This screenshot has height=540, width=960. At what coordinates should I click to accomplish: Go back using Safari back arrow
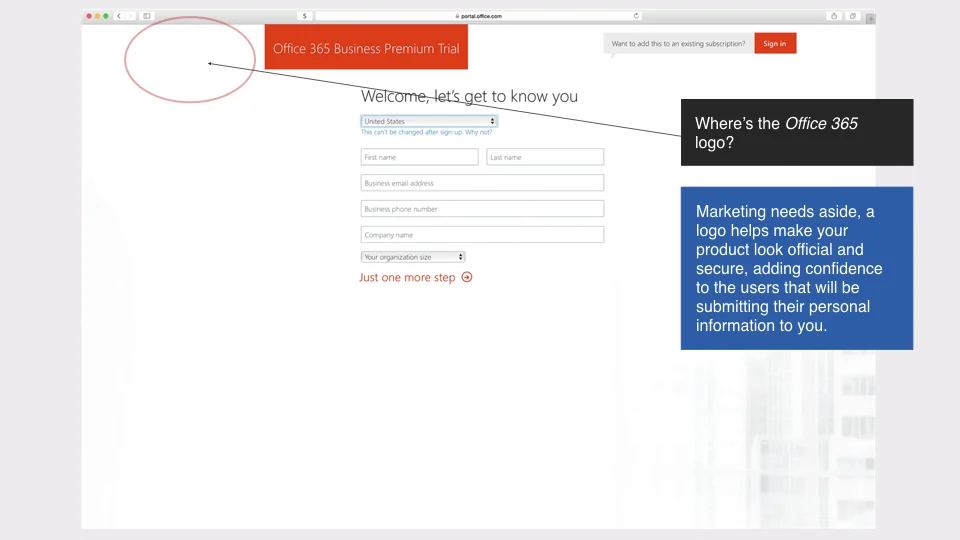119,16
